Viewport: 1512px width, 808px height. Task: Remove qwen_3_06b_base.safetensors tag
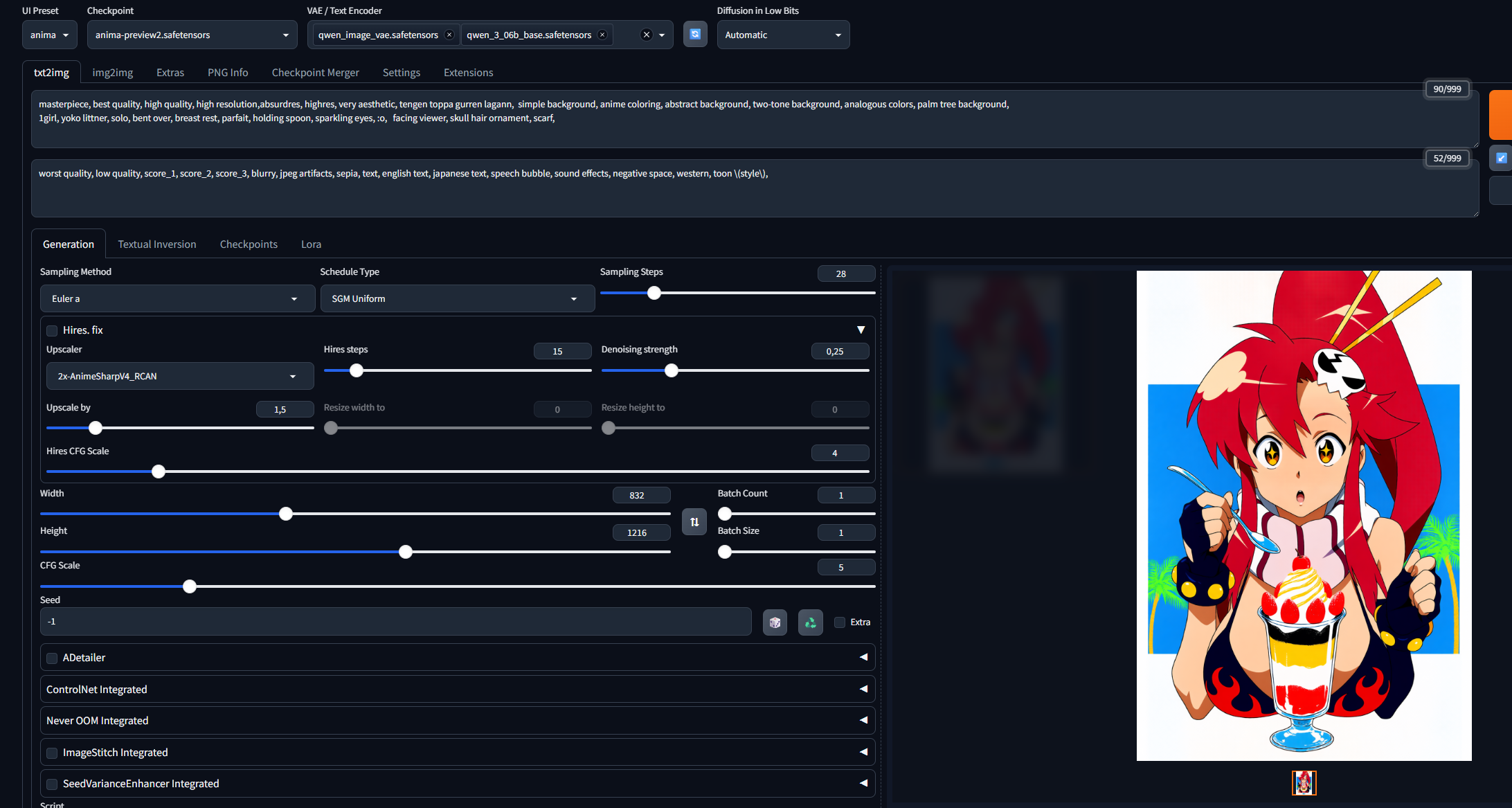pos(602,35)
